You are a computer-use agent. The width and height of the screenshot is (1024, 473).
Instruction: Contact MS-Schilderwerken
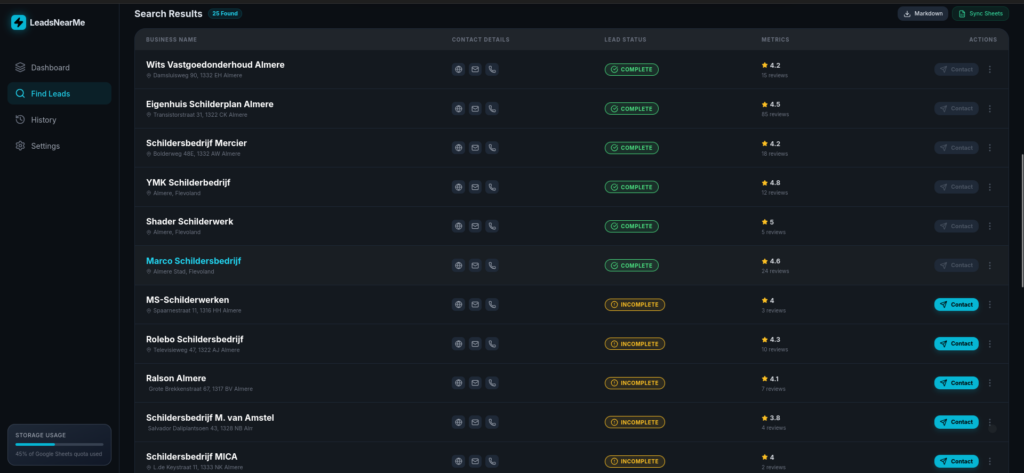pyautogui.click(x=956, y=304)
